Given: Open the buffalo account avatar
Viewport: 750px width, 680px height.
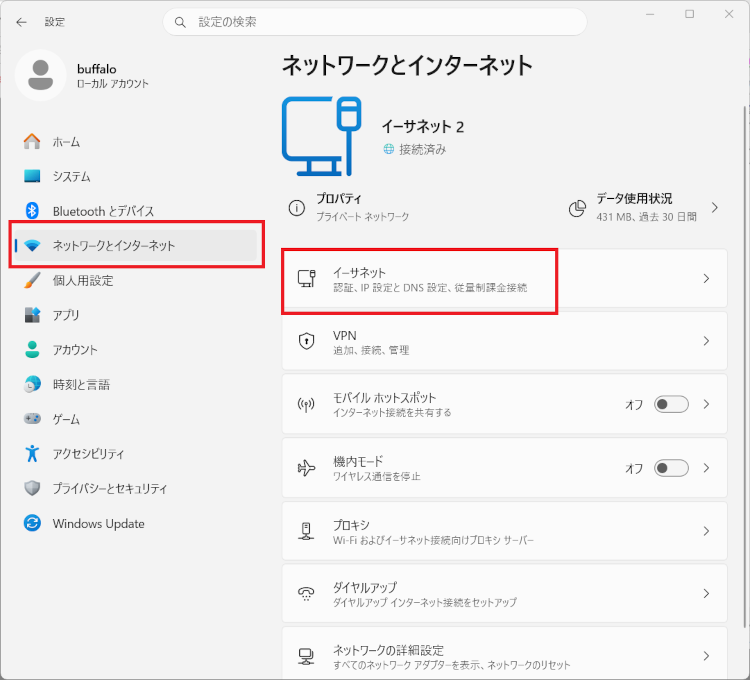Looking at the screenshot, I should [x=41, y=75].
